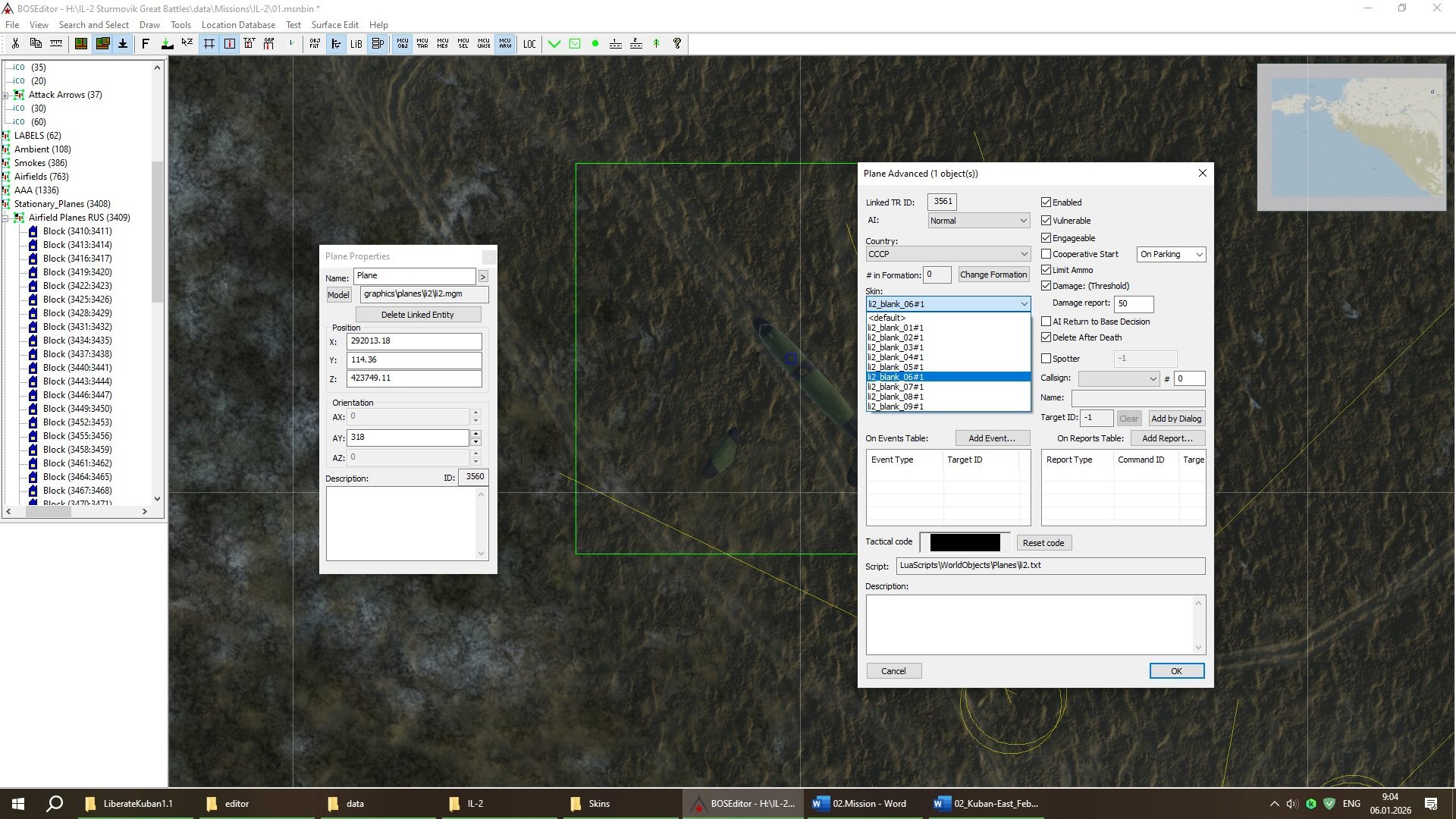Select li2_blank_03#1 from skin list

pyautogui.click(x=896, y=347)
